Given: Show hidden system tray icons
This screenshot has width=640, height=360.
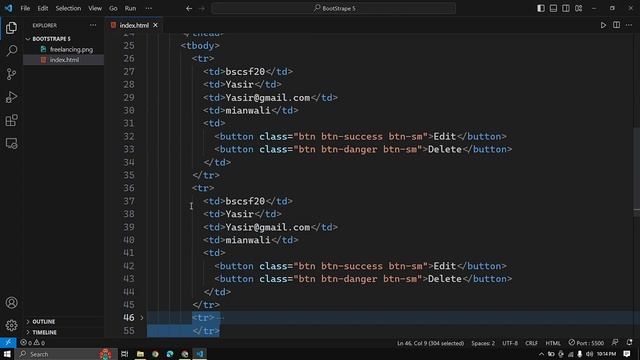Looking at the screenshot, I should tap(542, 354).
